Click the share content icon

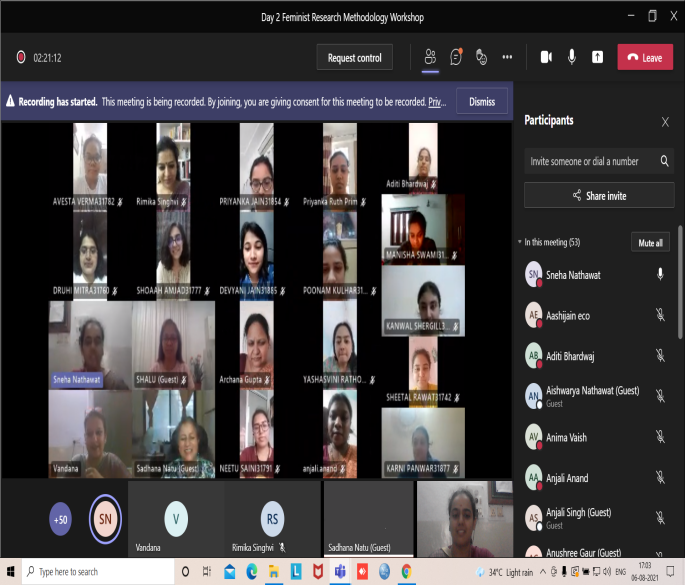tap(598, 57)
